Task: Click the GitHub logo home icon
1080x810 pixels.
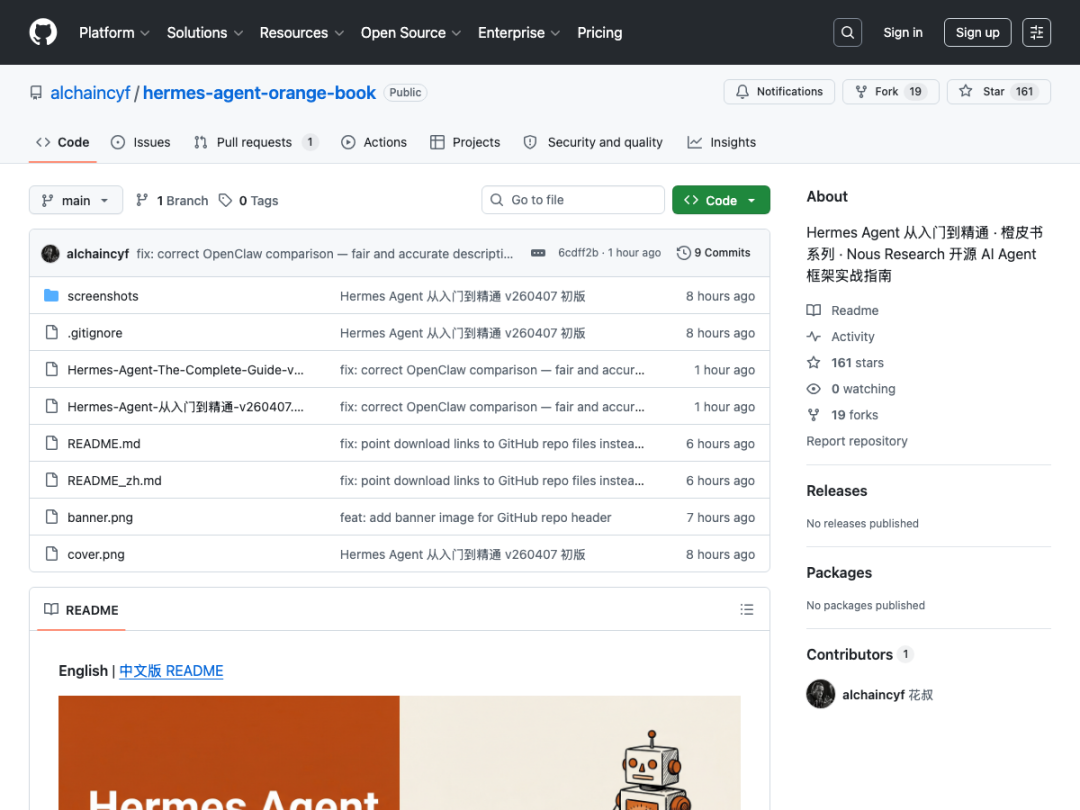Action: tap(43, 32)
